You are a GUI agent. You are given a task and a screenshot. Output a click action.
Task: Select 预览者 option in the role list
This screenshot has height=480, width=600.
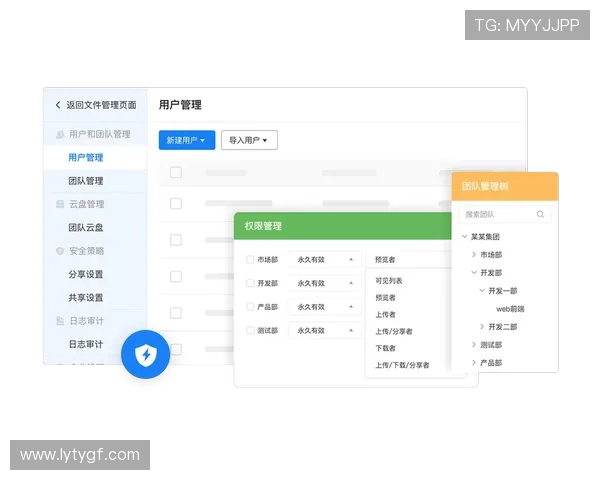(x=385, y=298)
